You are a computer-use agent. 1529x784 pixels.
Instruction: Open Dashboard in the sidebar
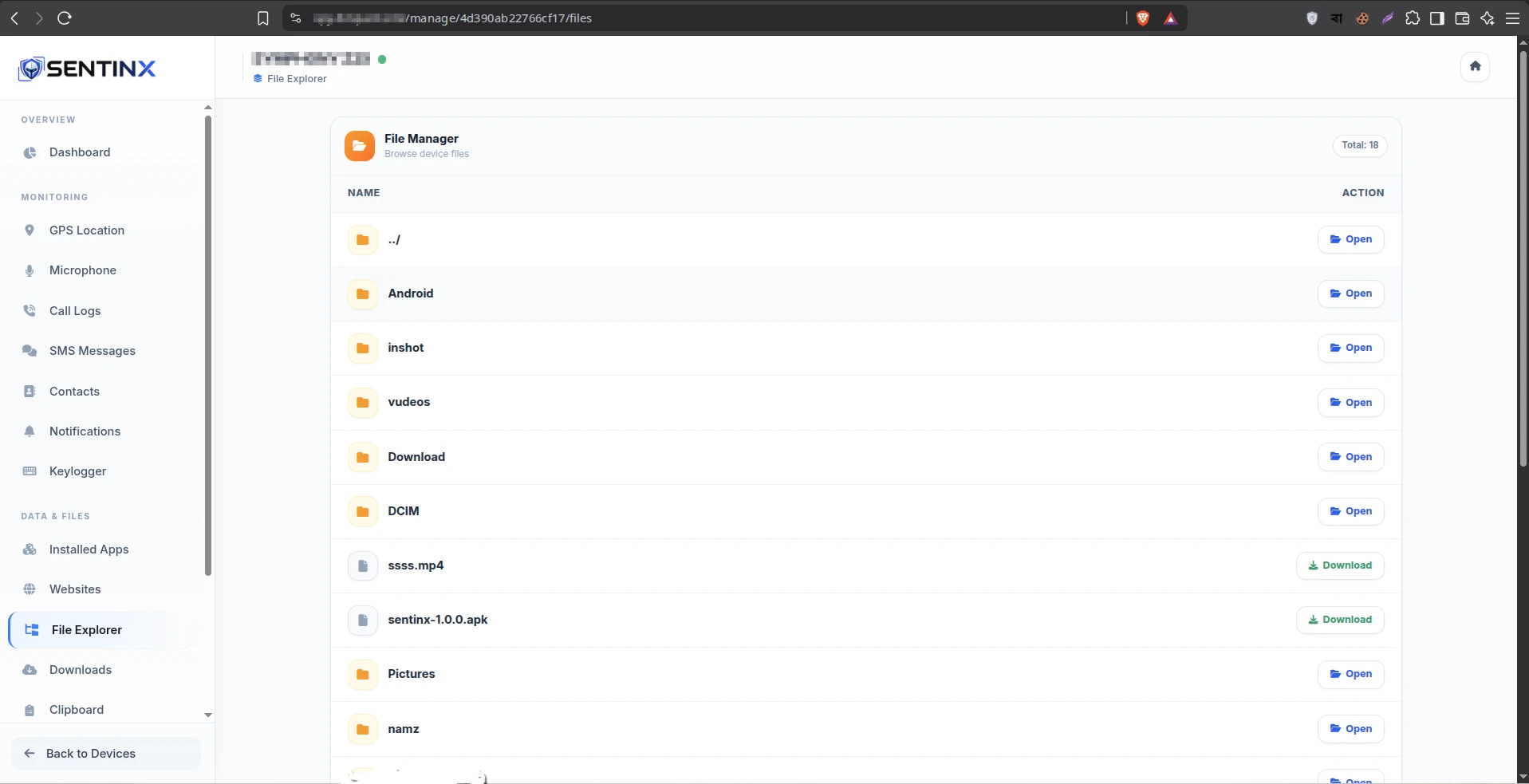coord(80,152)
